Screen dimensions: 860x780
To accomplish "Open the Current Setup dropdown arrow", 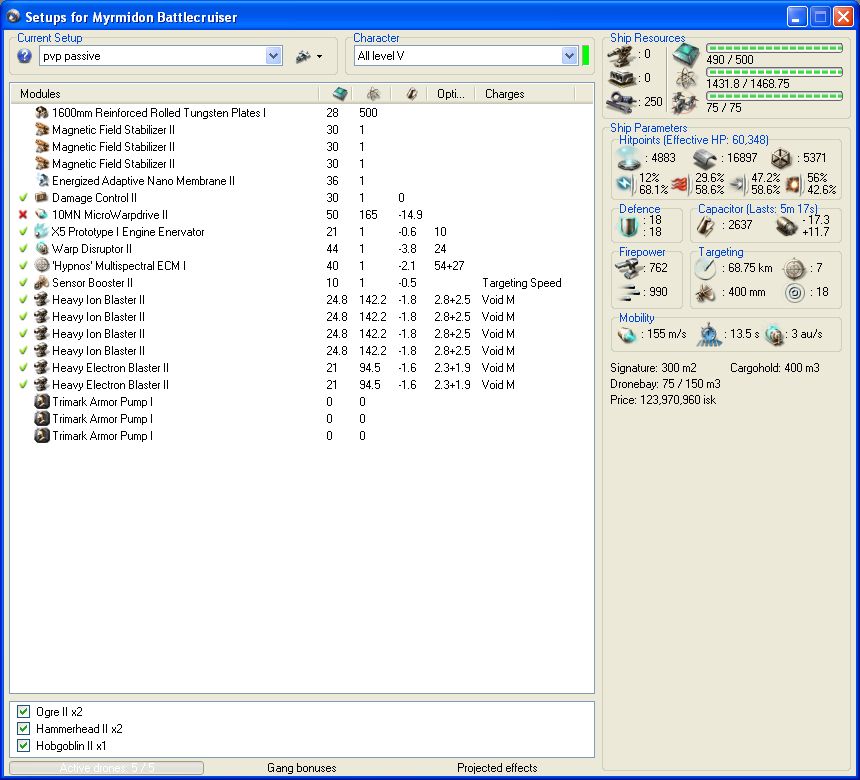I will 273,56.
